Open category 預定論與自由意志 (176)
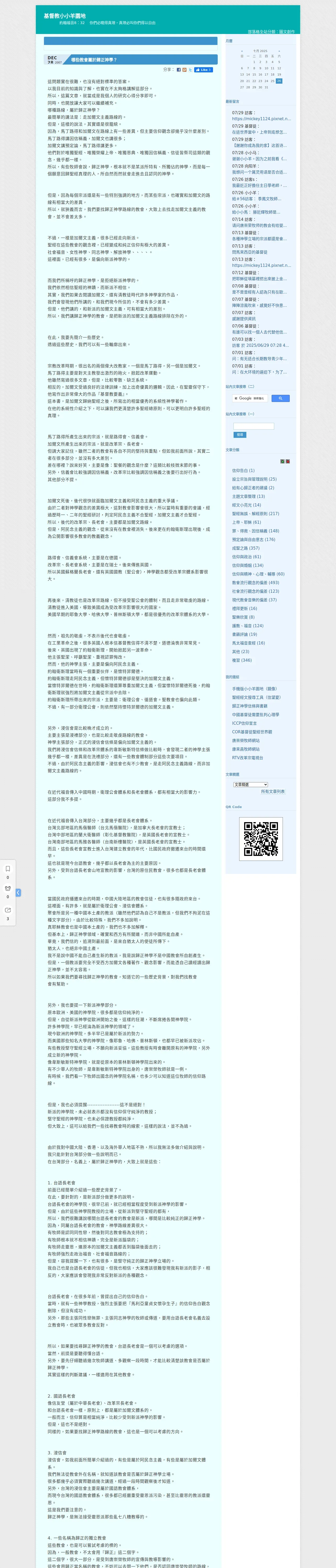 pos(254,539)
